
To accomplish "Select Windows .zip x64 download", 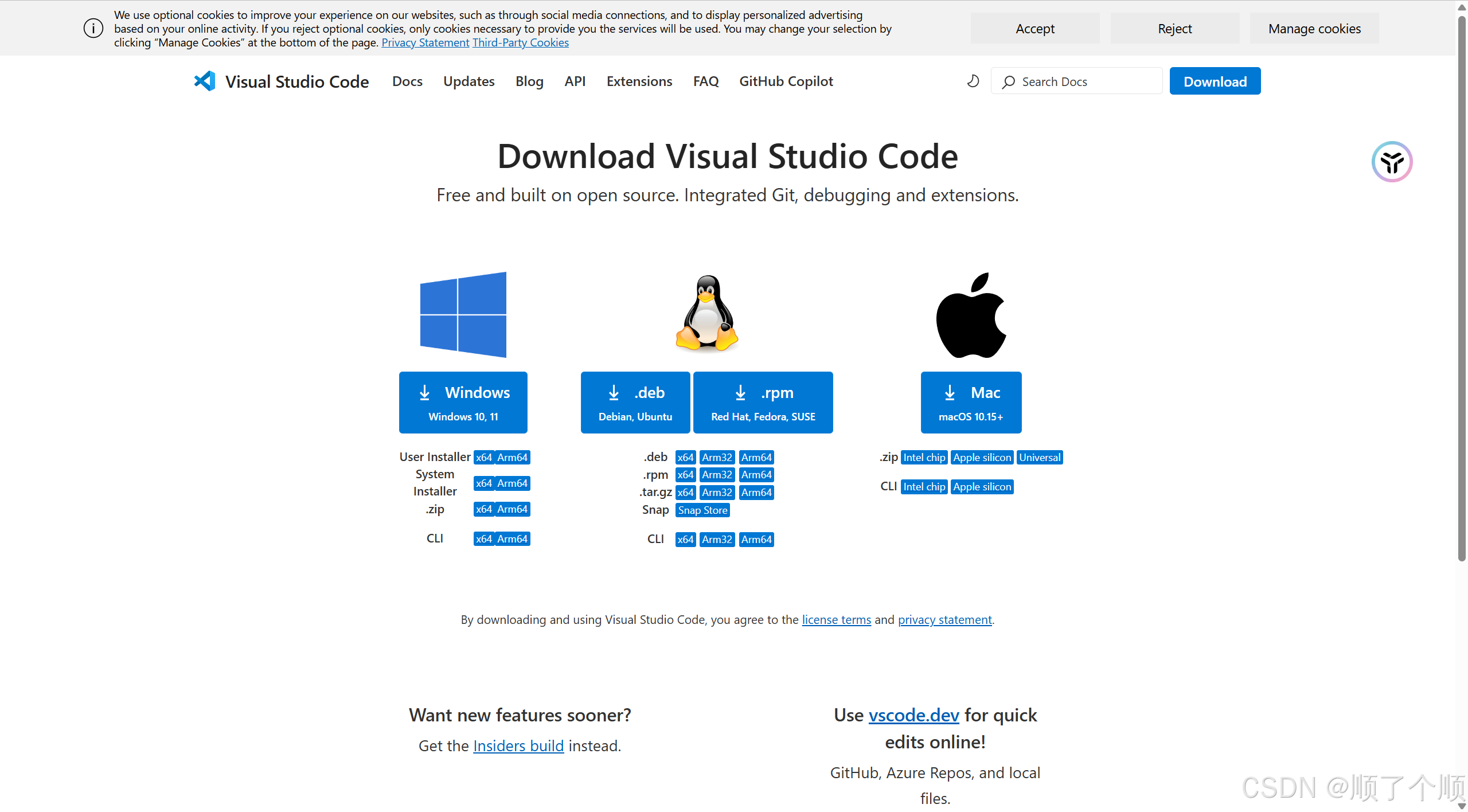I will point(484,509).
